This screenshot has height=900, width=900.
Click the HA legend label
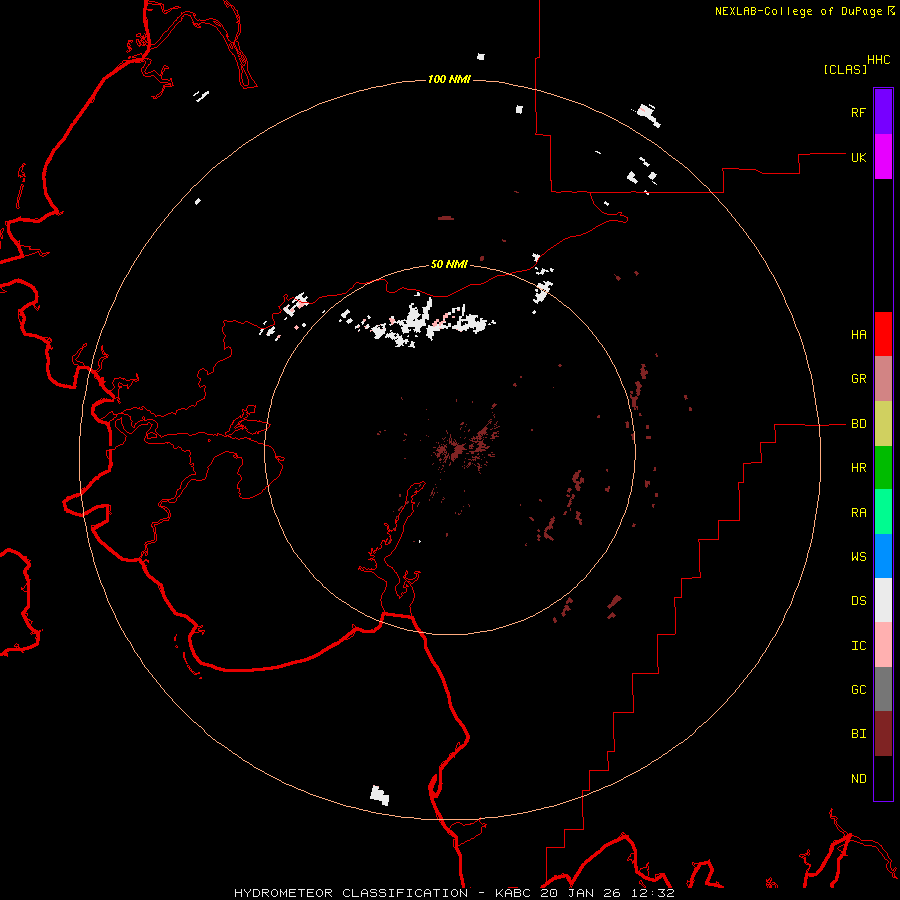[x=858, y=334]
